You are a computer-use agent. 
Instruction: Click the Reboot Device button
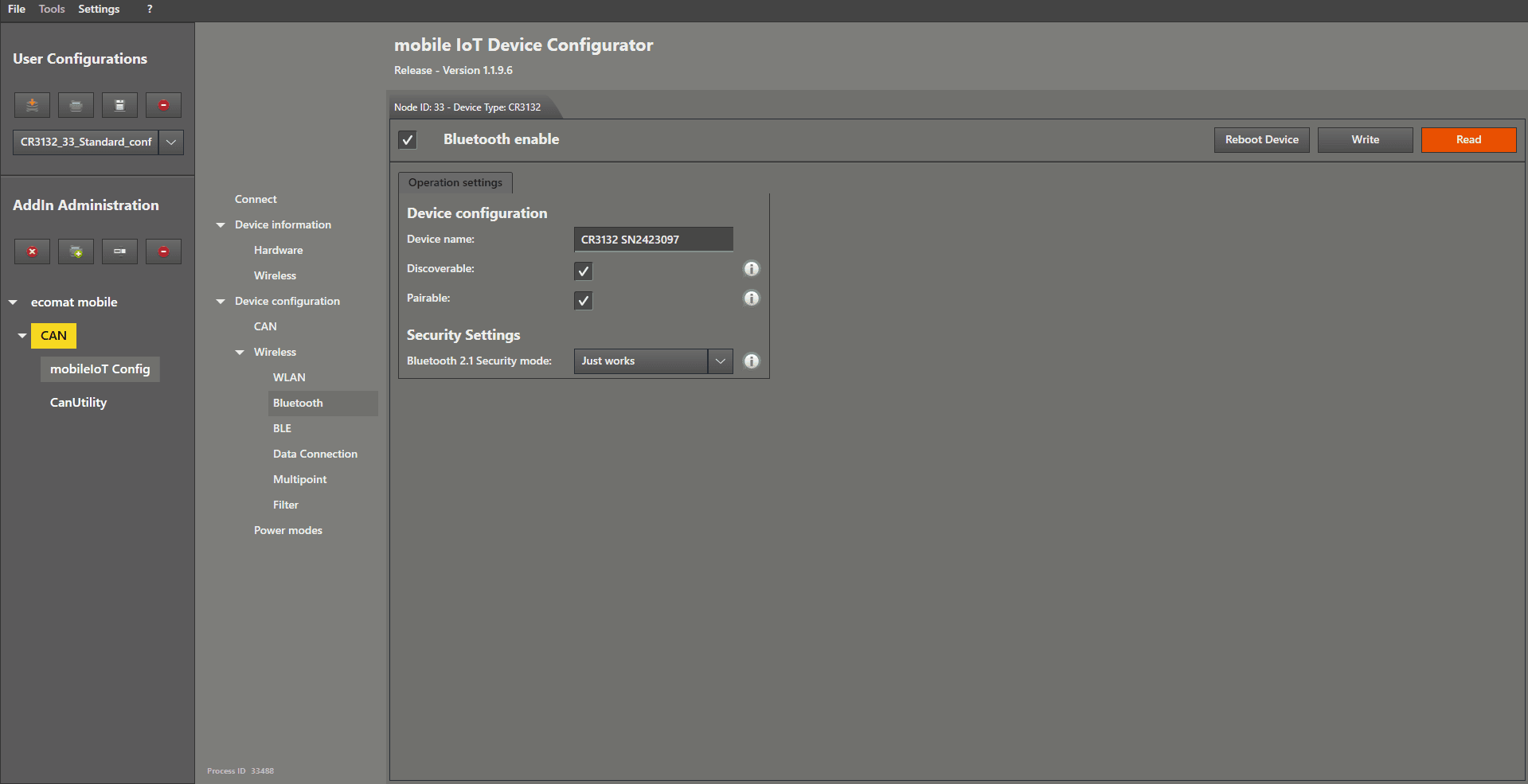[1261, 140]
